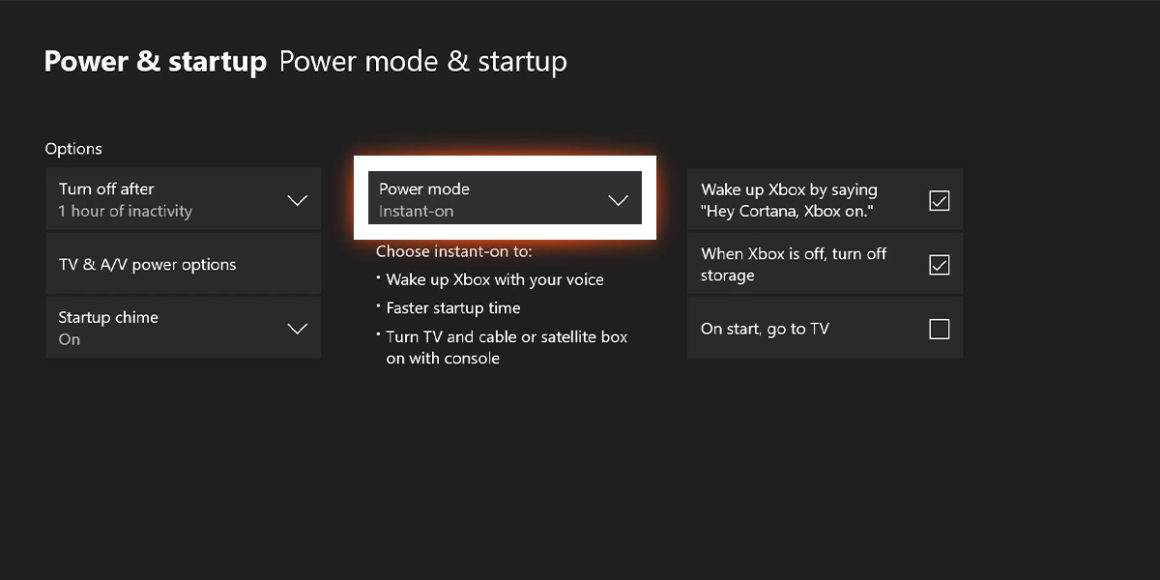The height and width of the screenshot is (580, 1160).
Task: Click the Startup chime chevron icon
Action: 297,327
